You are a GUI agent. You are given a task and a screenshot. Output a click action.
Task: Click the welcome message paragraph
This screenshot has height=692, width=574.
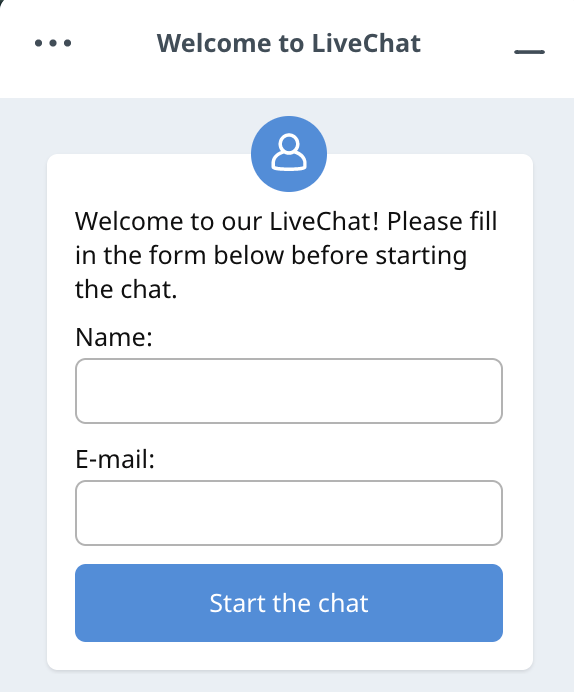click(286, 255)
